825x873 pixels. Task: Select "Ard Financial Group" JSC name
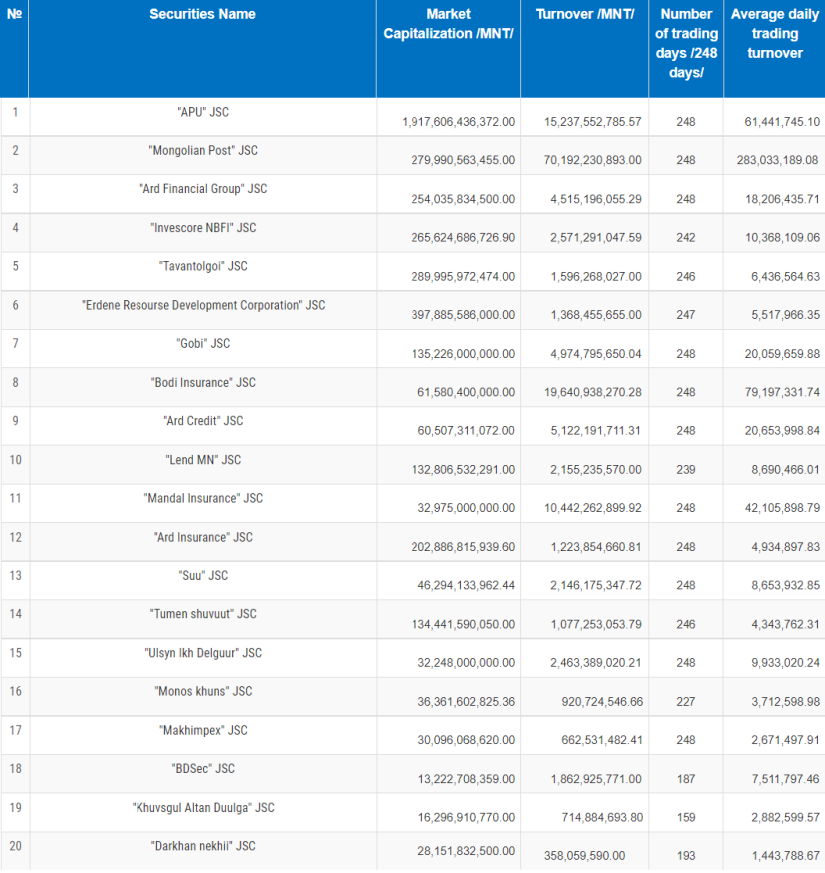(203, 189)
